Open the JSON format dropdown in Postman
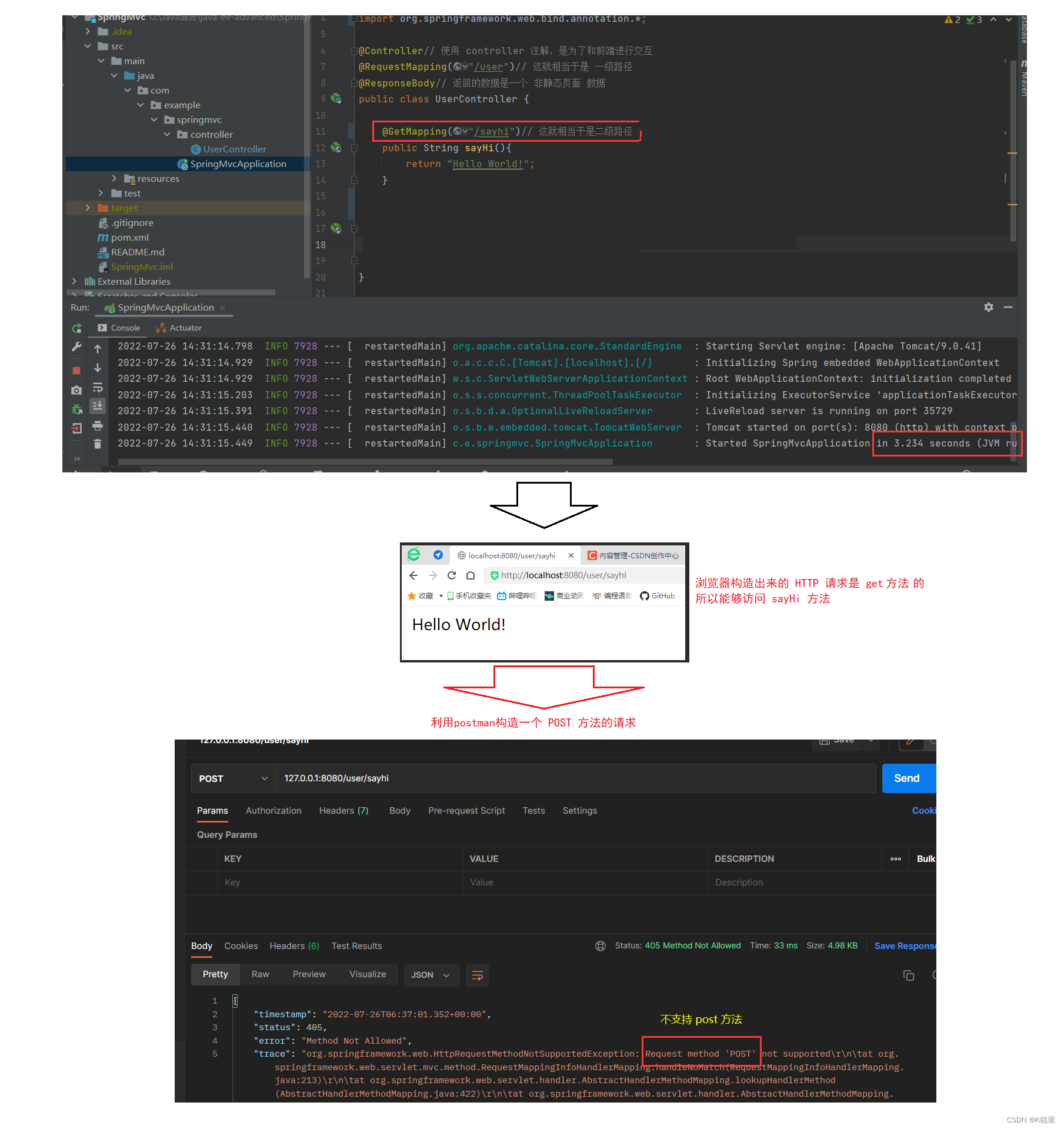 (431, 975)
